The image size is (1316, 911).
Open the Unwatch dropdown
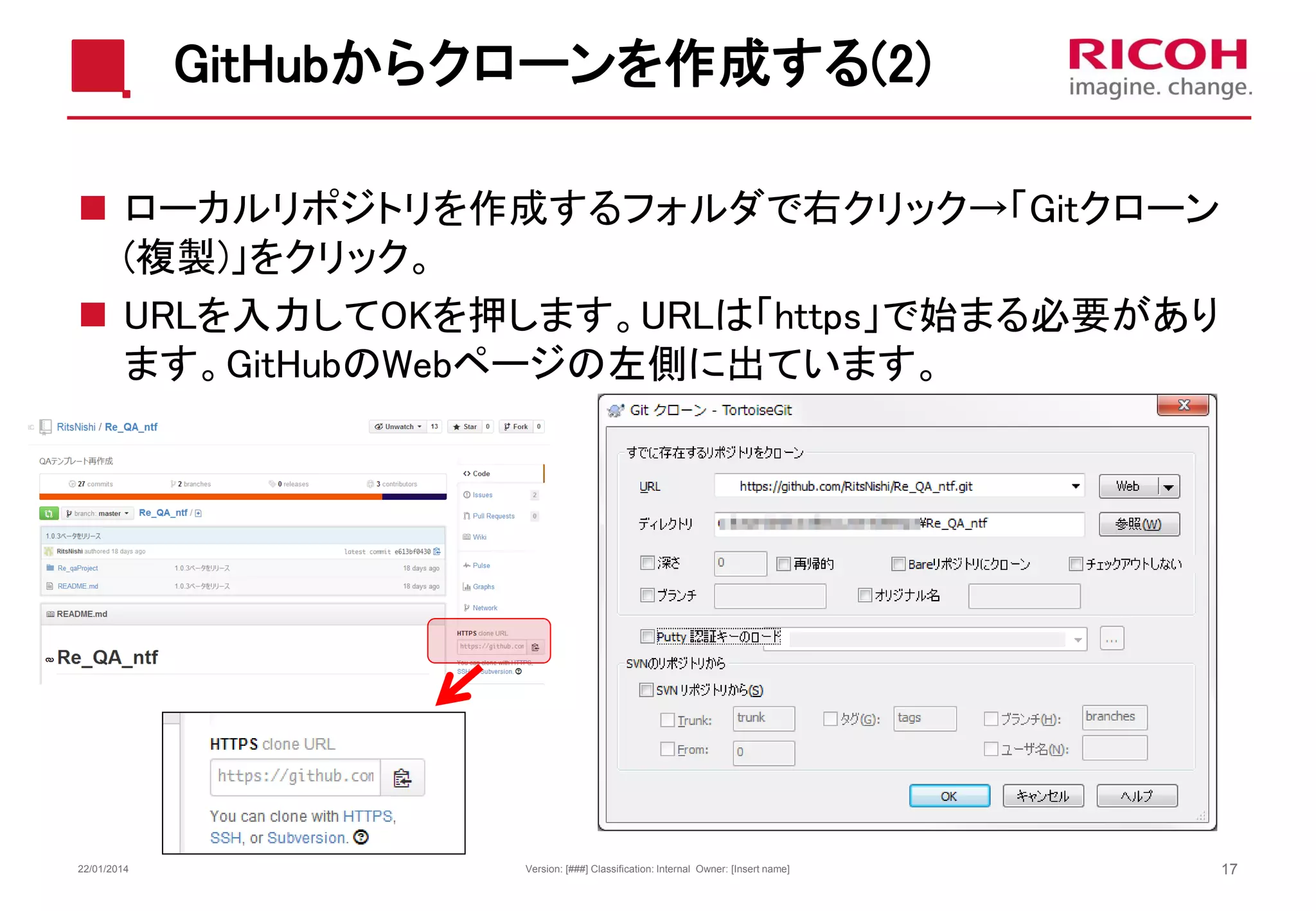point(398,427)
